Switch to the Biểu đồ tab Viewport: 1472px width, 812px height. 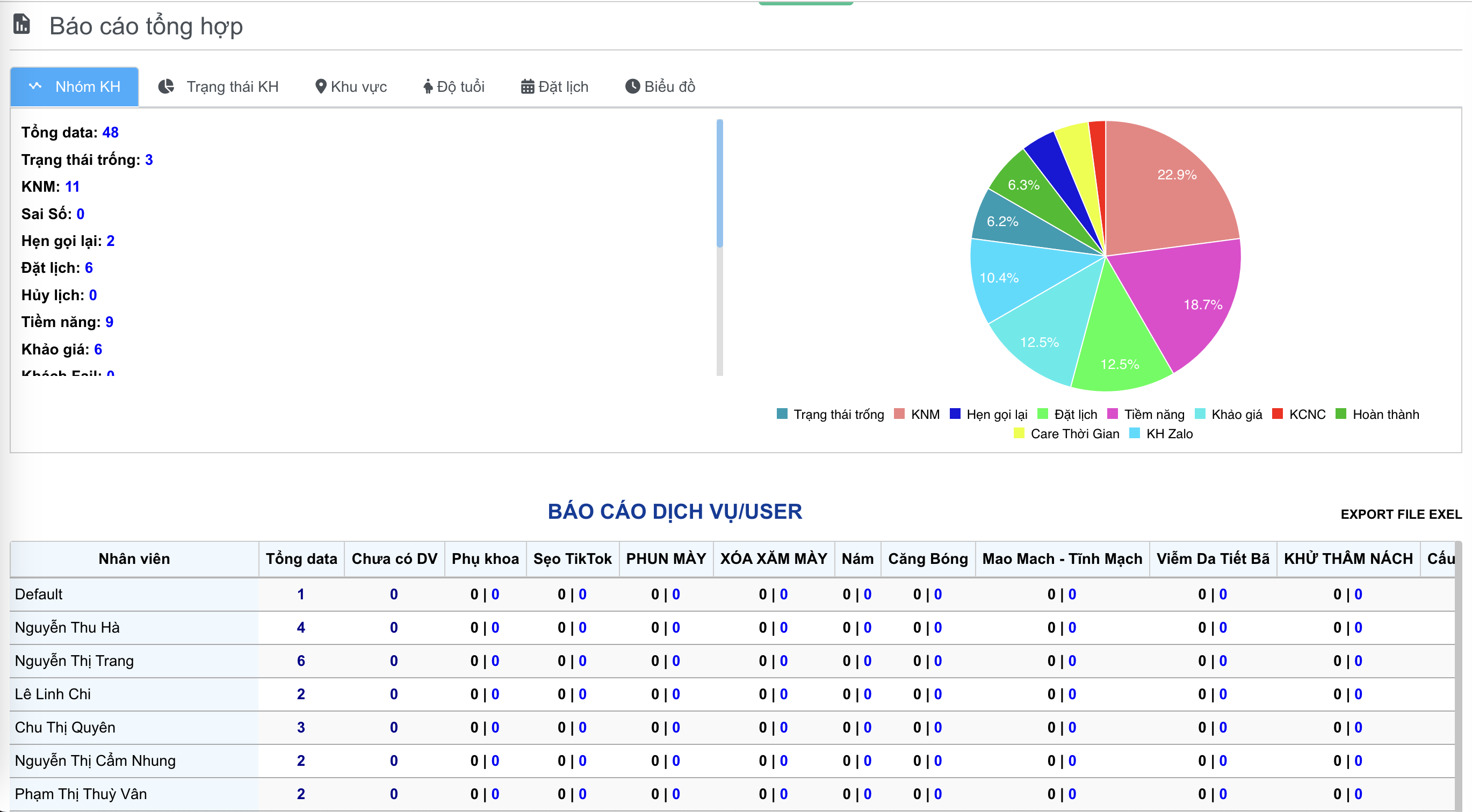click(x=661, y=87)
